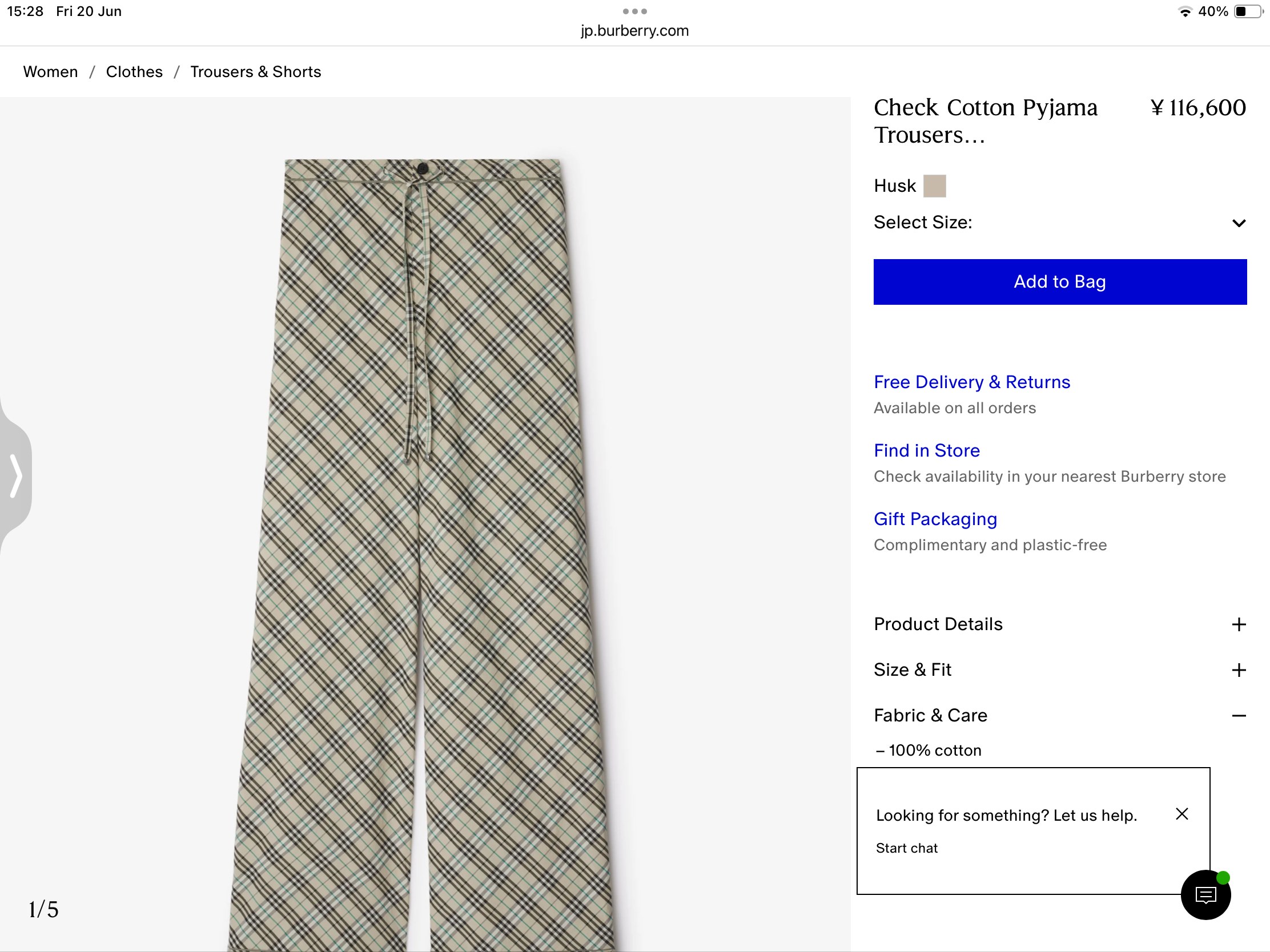Open Gift Packaging link
The image size is (1270, 952).
click(935, 519)
